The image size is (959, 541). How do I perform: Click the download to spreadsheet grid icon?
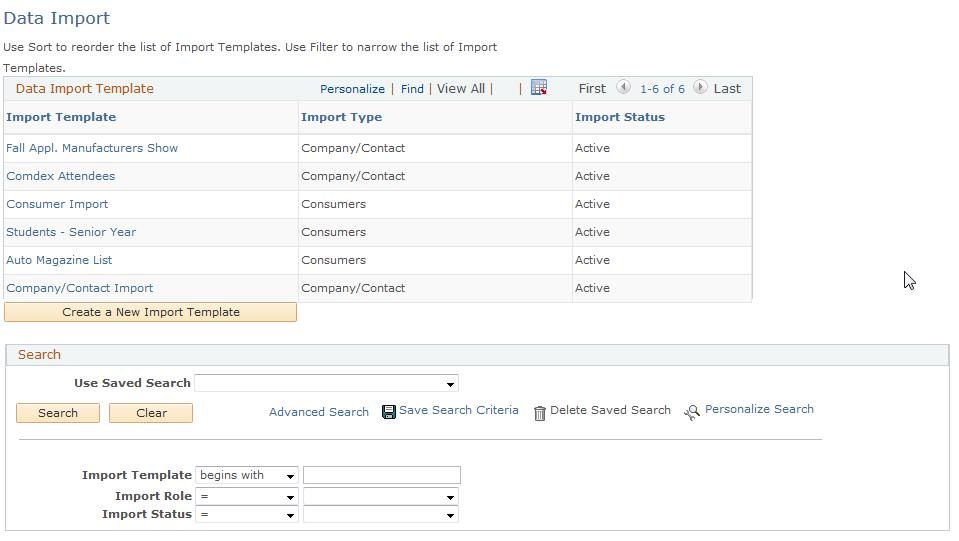539,88
